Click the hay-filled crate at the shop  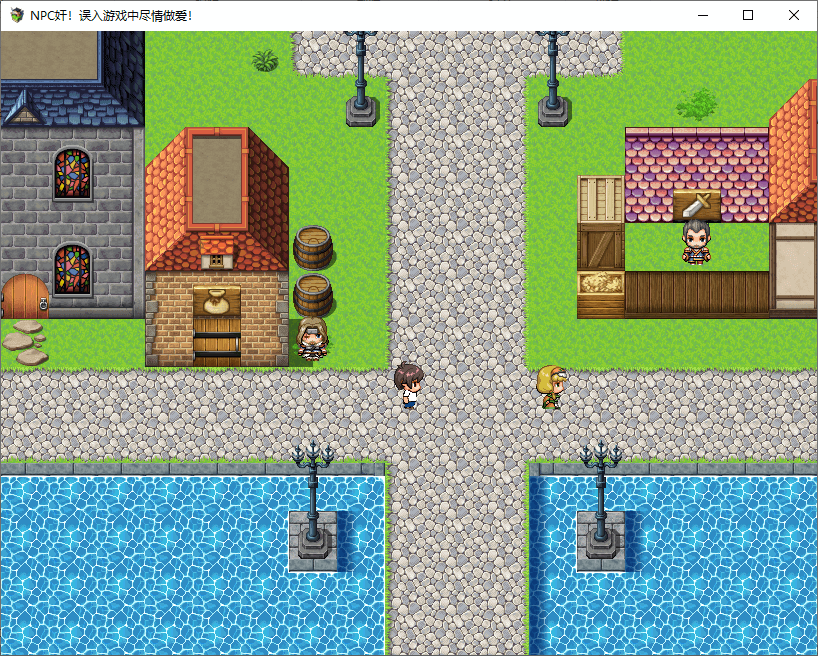601,284
